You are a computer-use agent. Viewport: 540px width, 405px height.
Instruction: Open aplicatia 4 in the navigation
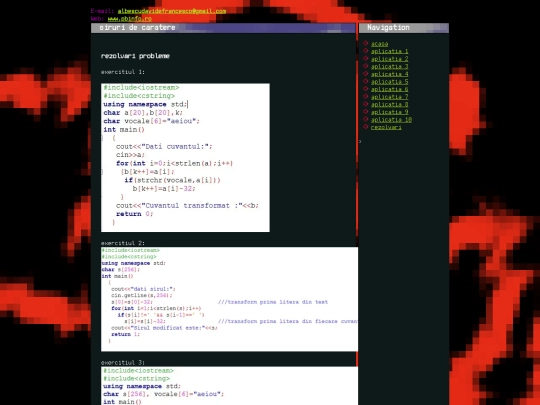(390, 74)
